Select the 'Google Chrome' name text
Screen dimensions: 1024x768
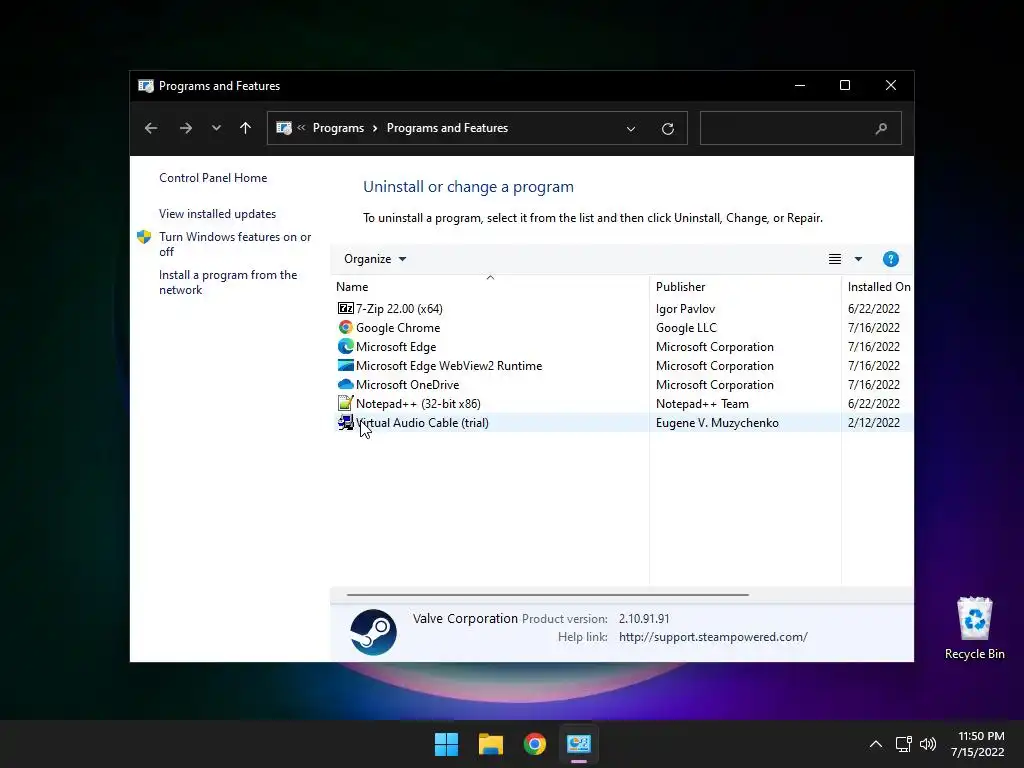pos(398,328)
